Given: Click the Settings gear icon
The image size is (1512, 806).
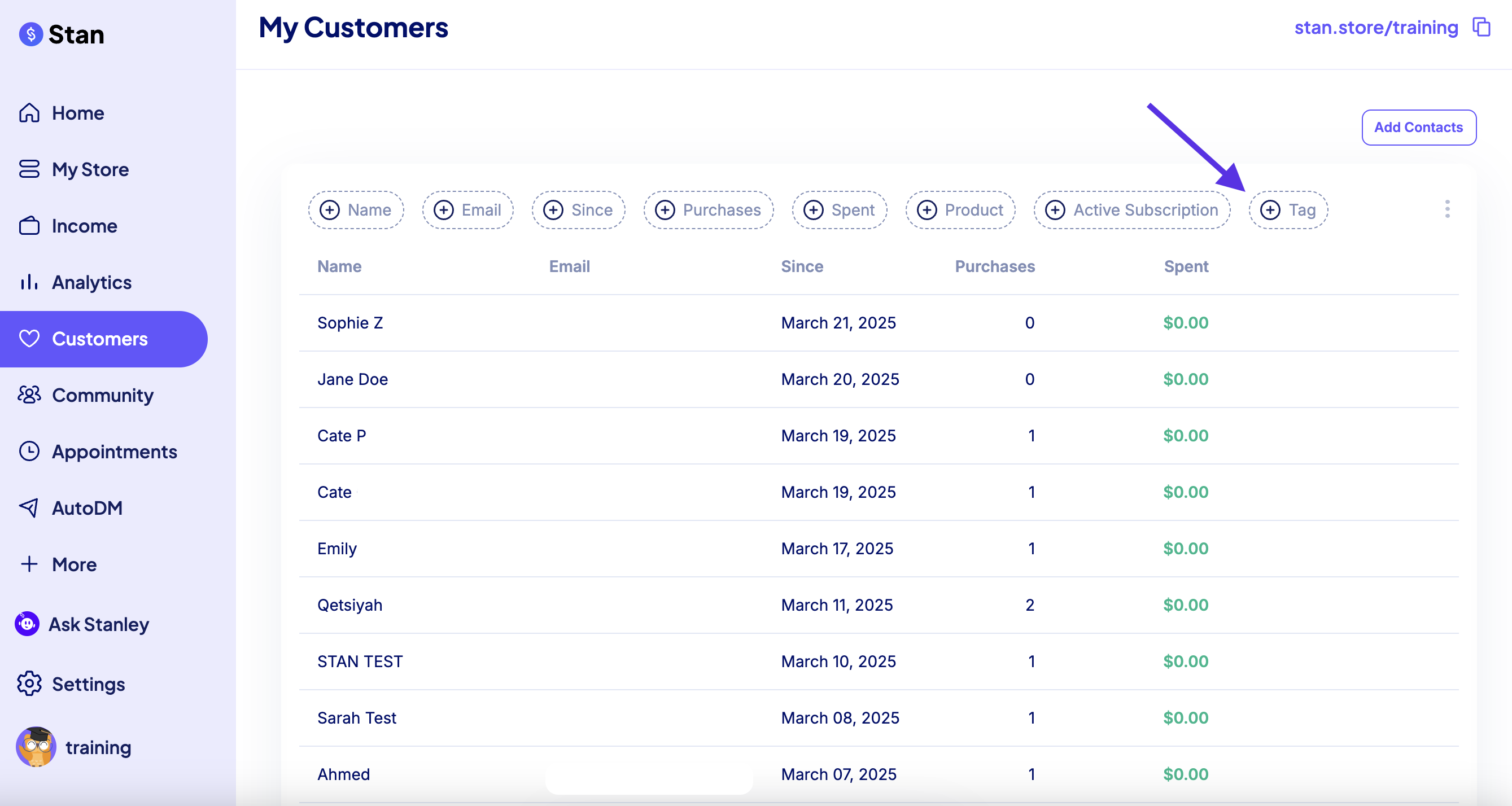Looking at the screenshot, I should click(x=29, y=684).
